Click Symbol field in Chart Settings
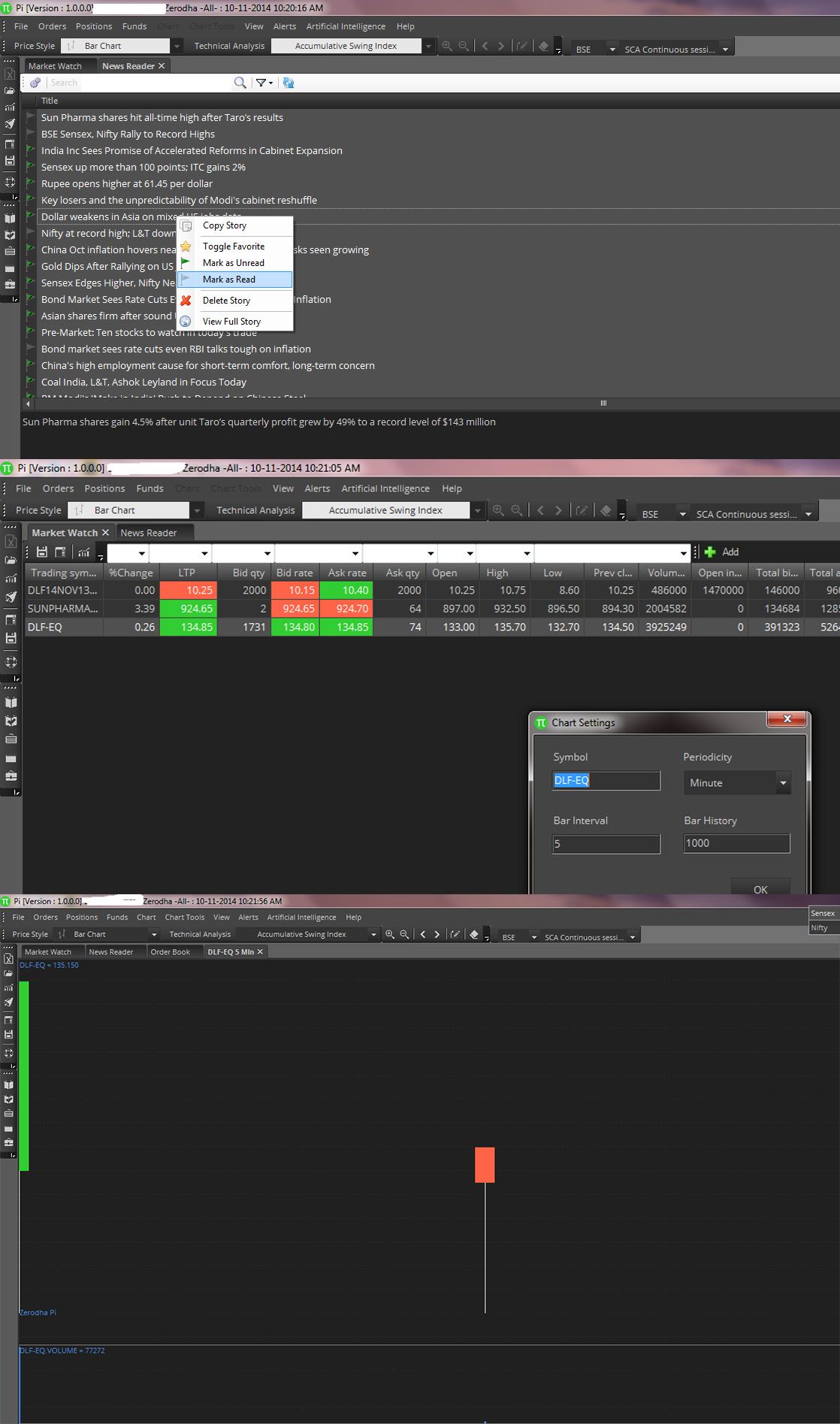This screenshot has height=1424, width=840. tap(606, 781)
